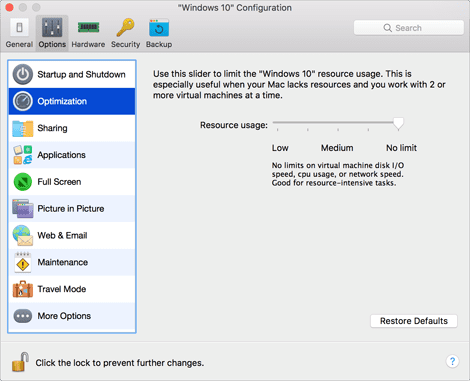
Task: Click the Resource usage slider handle
Action: point(398,124)
